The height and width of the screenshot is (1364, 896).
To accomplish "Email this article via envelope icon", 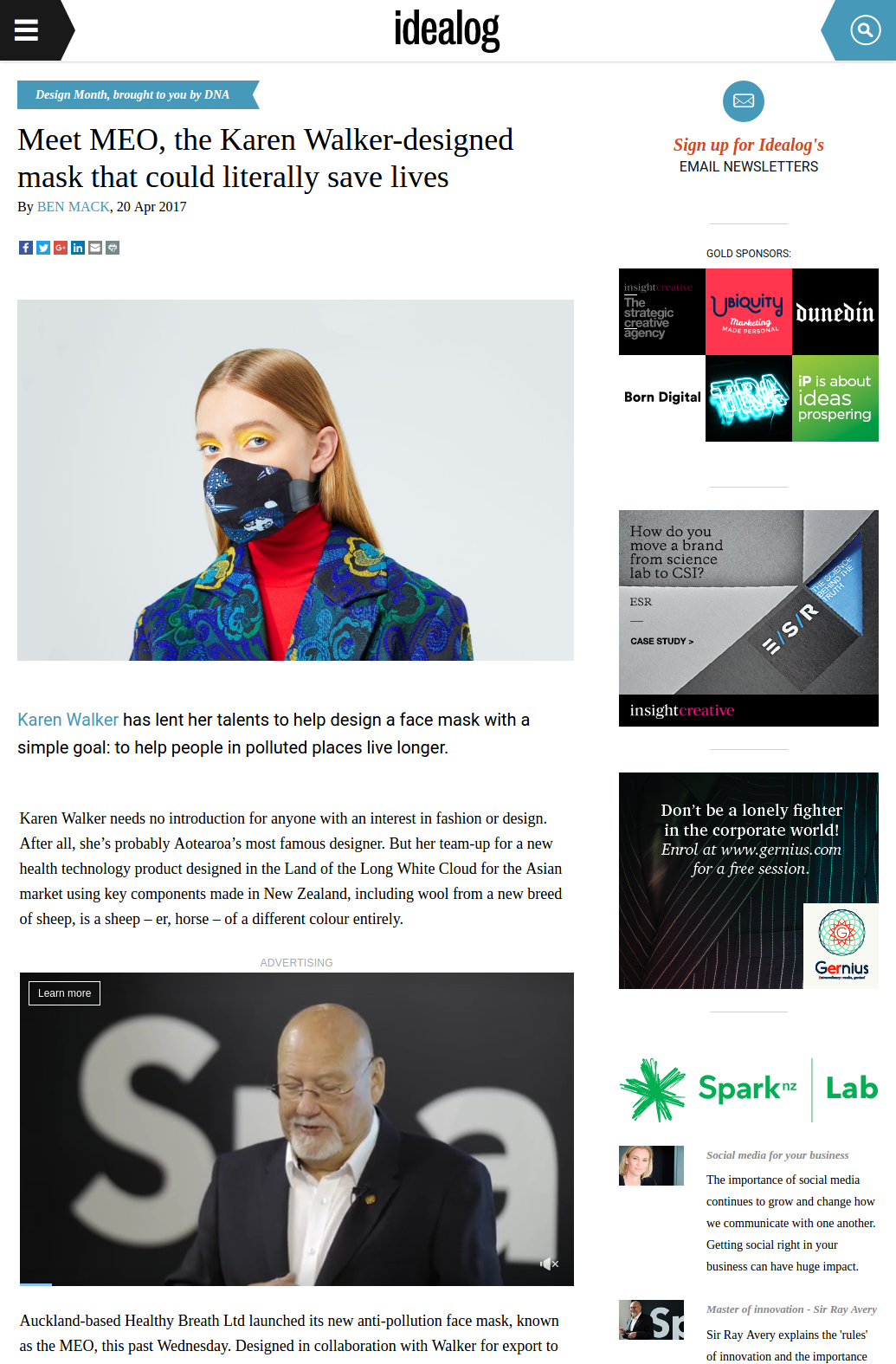I will point(95,248).
